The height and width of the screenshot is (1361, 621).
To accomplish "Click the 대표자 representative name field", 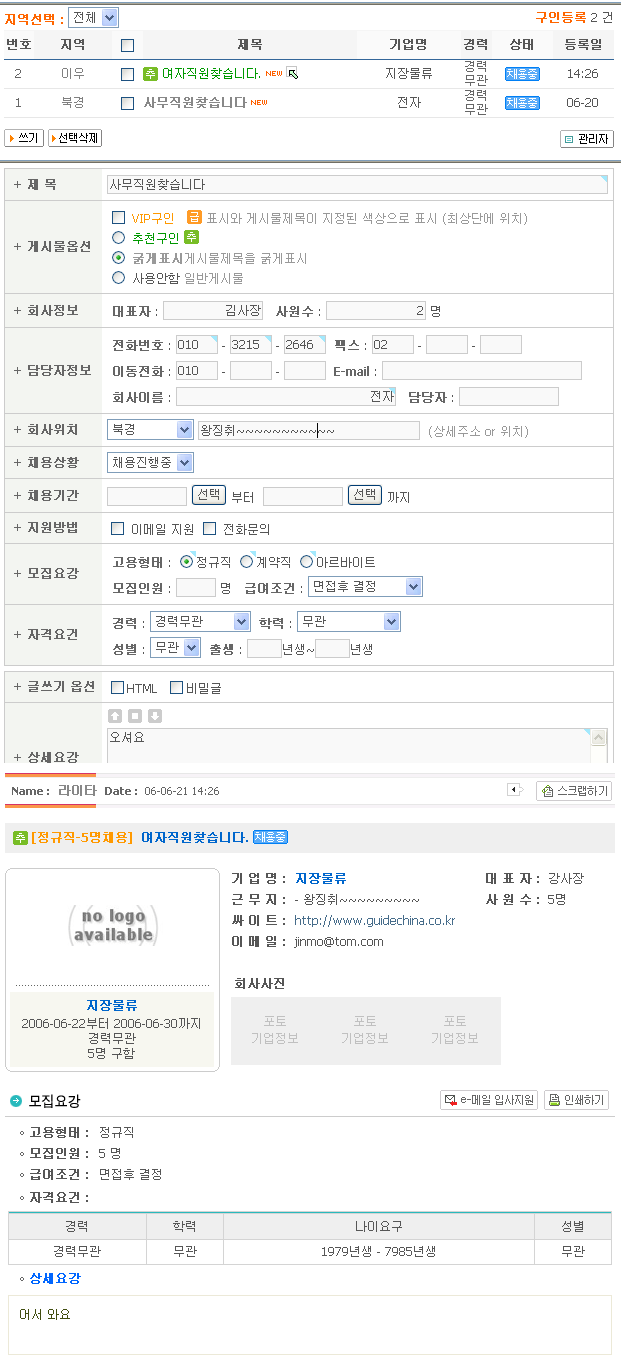I will (213, 311).
